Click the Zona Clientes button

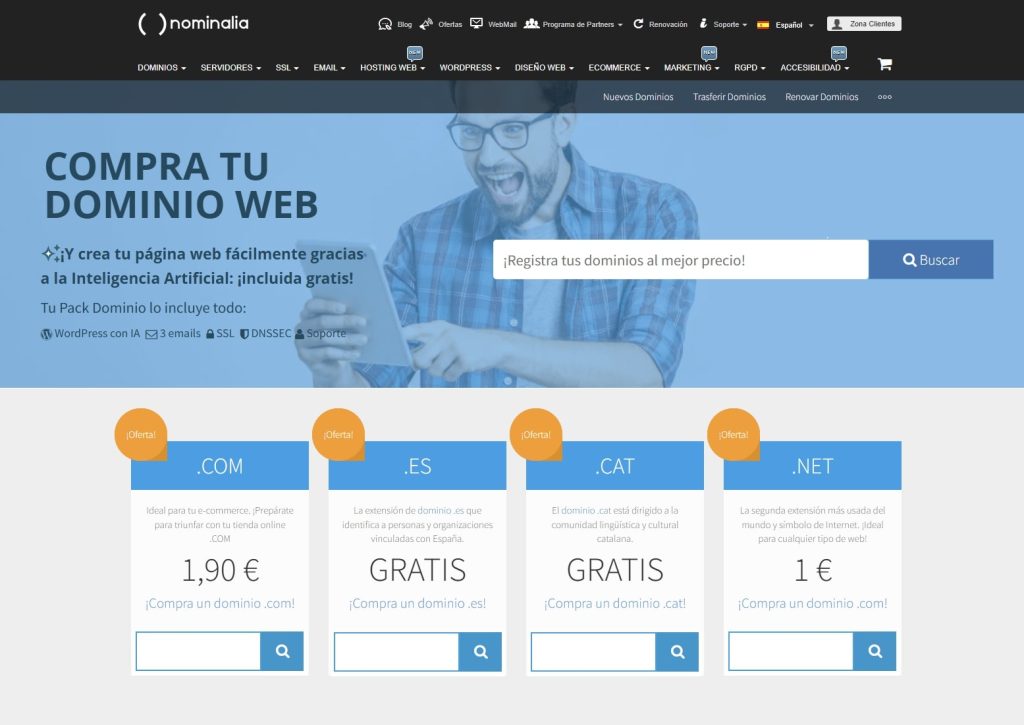click(x=864, y=24)
